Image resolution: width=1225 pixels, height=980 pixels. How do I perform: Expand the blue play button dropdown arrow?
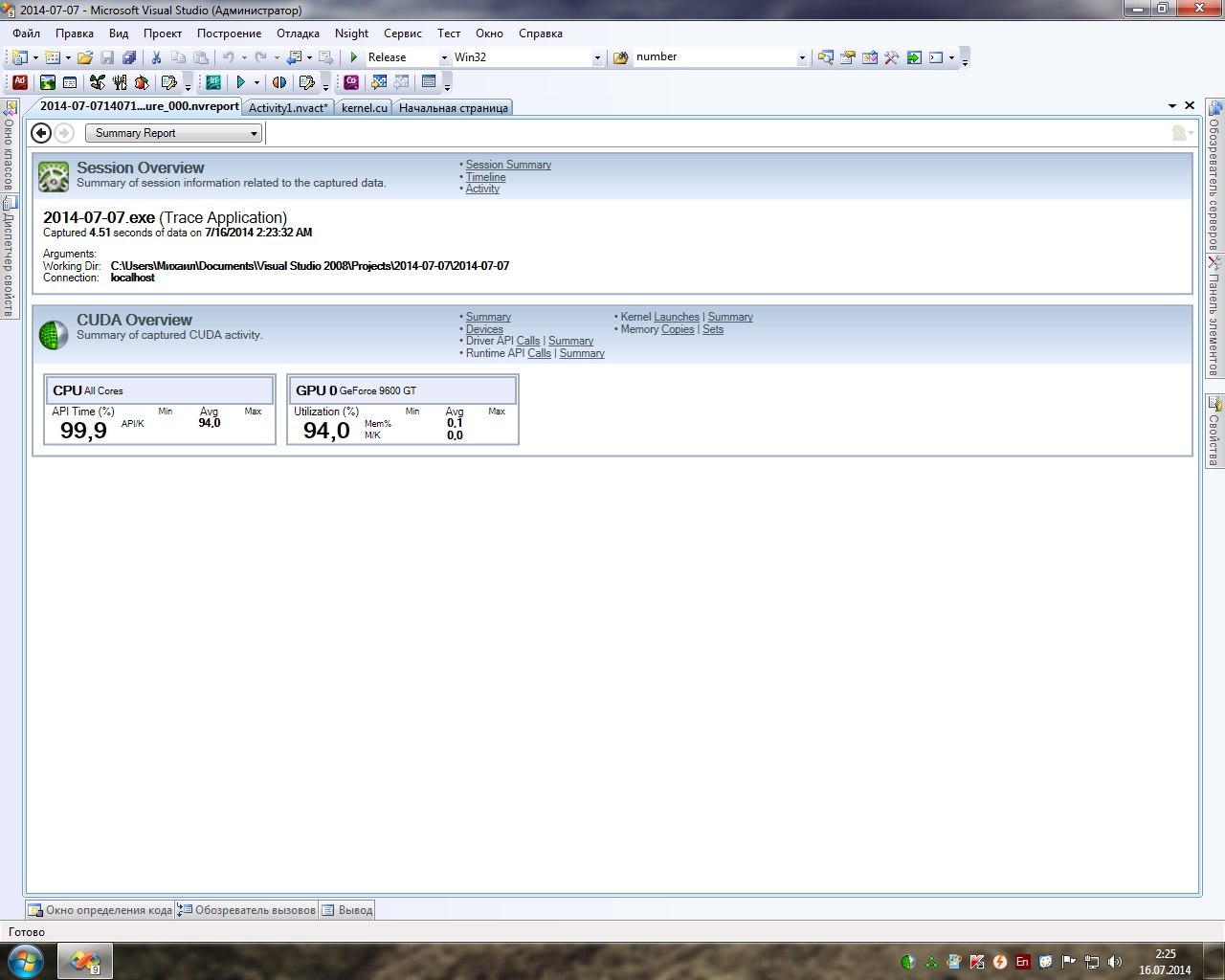(x=256, y=82)
